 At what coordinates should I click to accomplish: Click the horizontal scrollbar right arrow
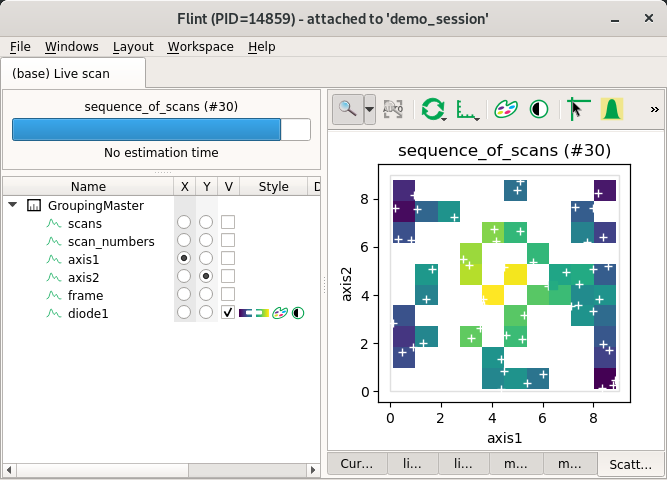313,470
